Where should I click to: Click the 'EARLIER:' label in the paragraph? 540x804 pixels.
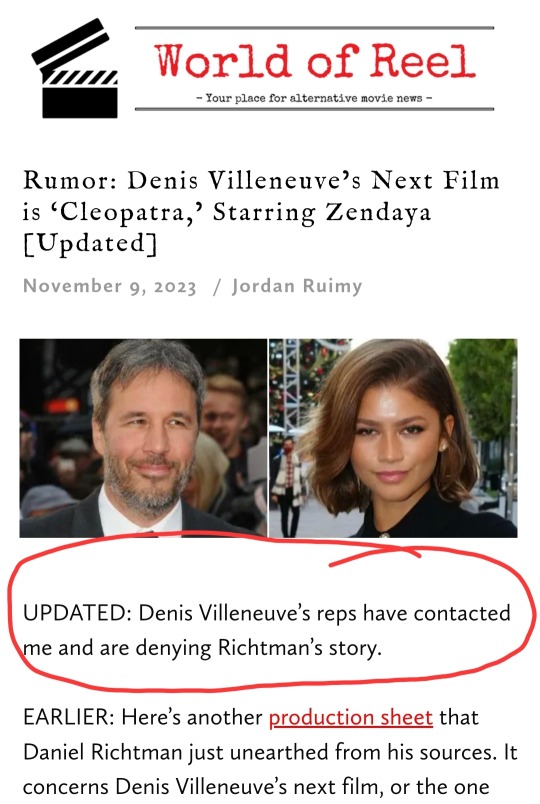tap(69, 717)
